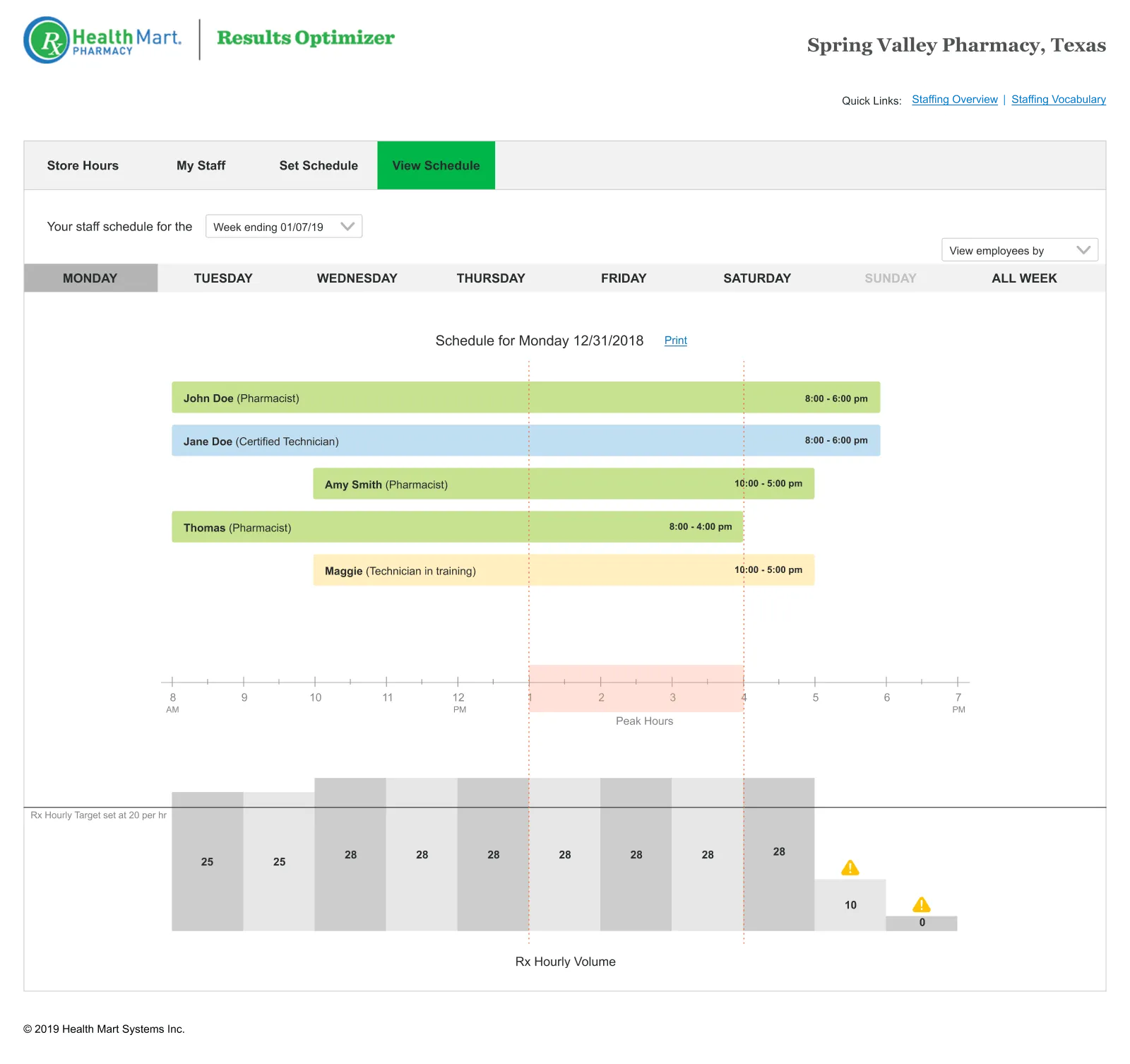
Task: Open the Staffing Vocabulary quick link
Action: 1059,100
